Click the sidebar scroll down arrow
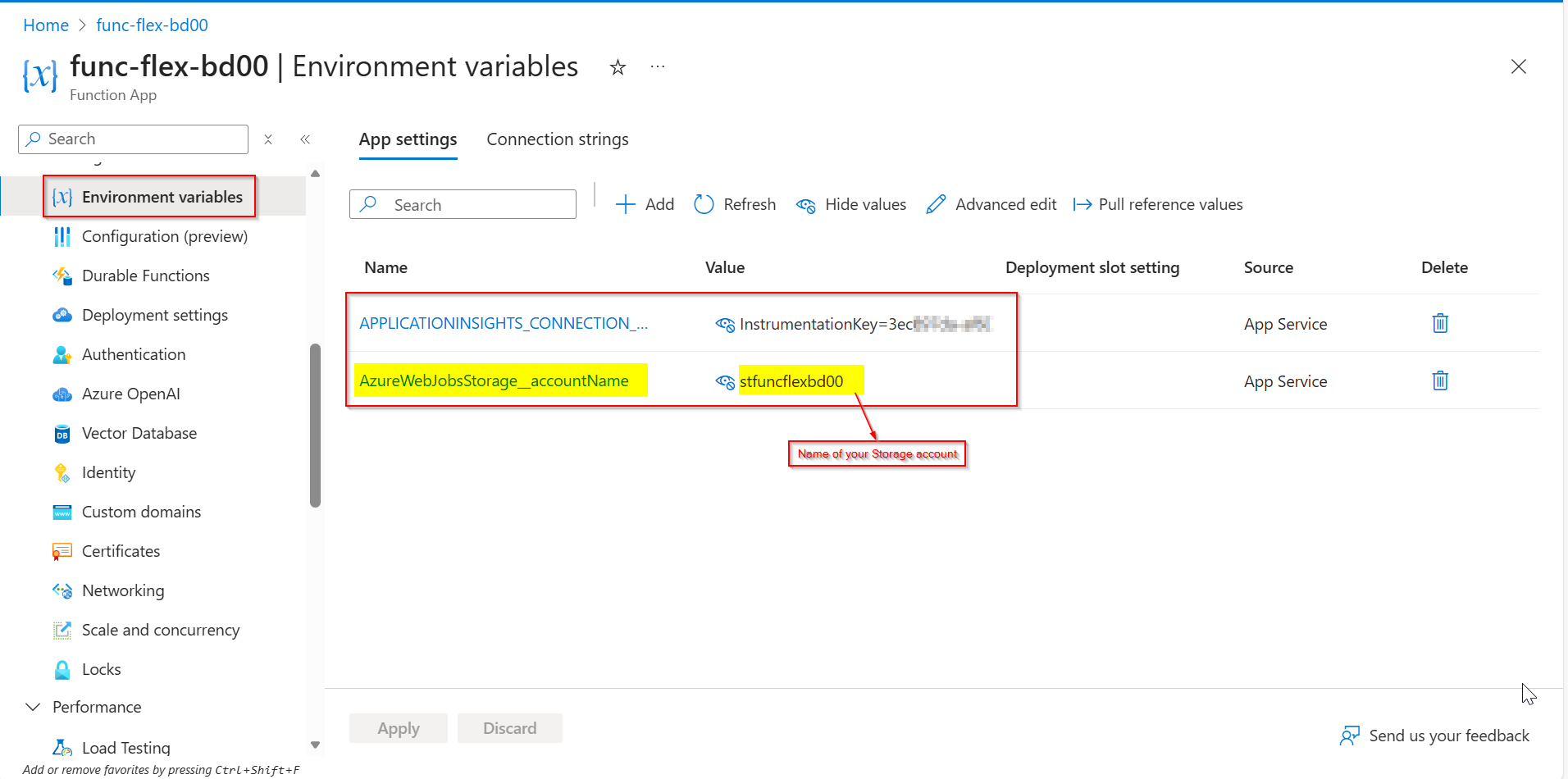This screenshot has height=779, width=1568. point(315,745)
